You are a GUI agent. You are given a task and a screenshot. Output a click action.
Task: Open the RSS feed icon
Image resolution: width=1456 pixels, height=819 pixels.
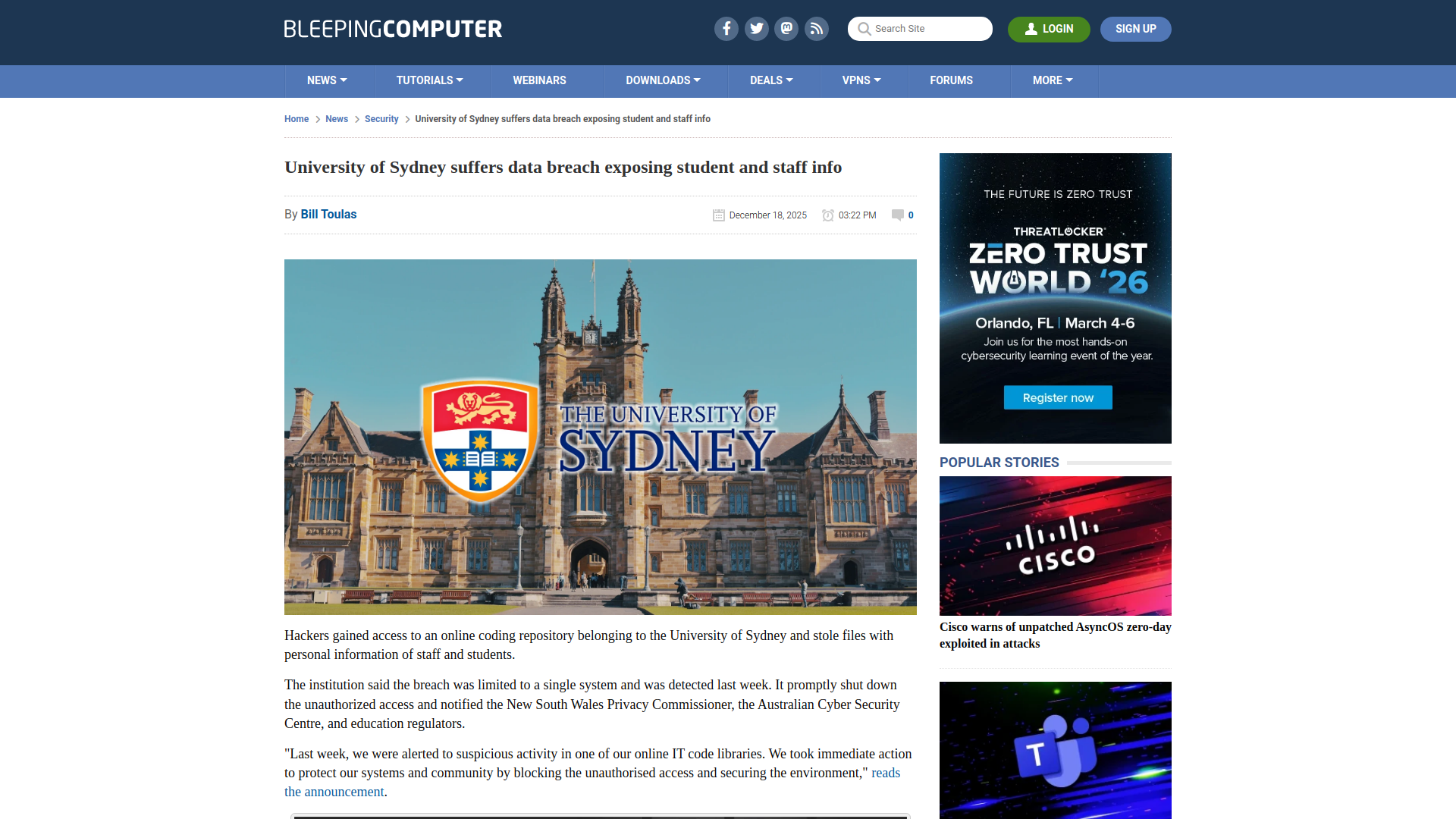816,29
